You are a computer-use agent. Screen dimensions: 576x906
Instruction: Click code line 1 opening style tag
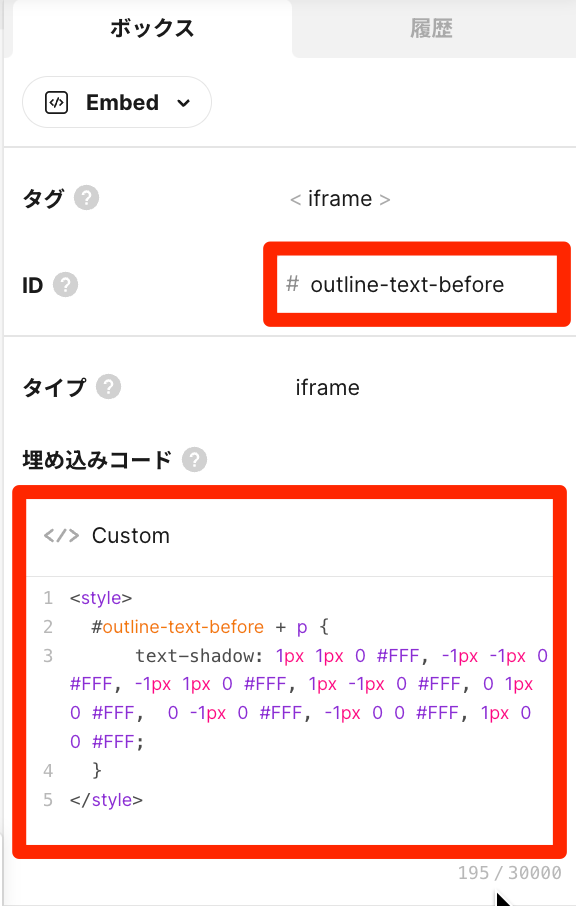(101, 597)
